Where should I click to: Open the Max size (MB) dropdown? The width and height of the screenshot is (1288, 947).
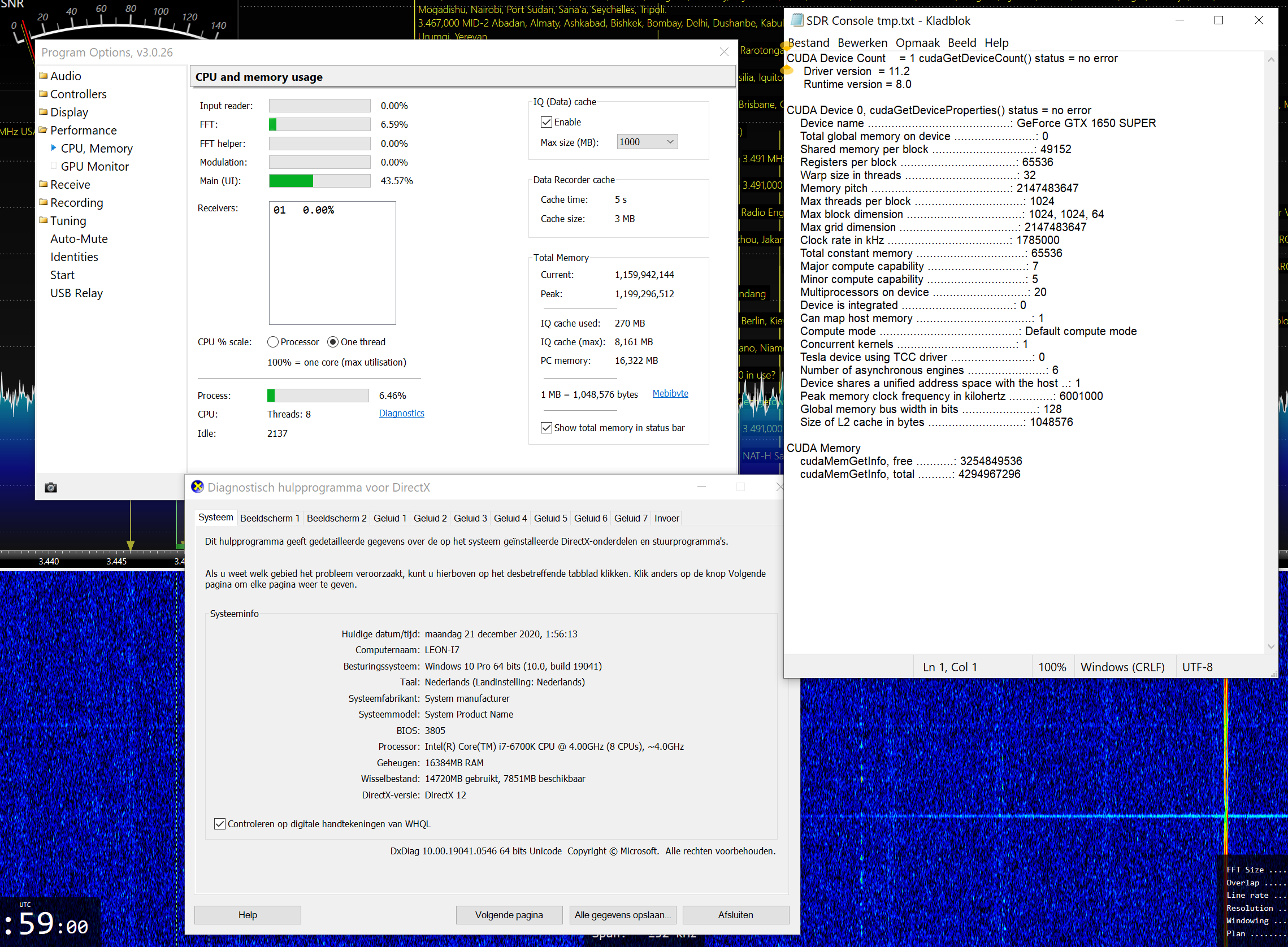point(647,142)
